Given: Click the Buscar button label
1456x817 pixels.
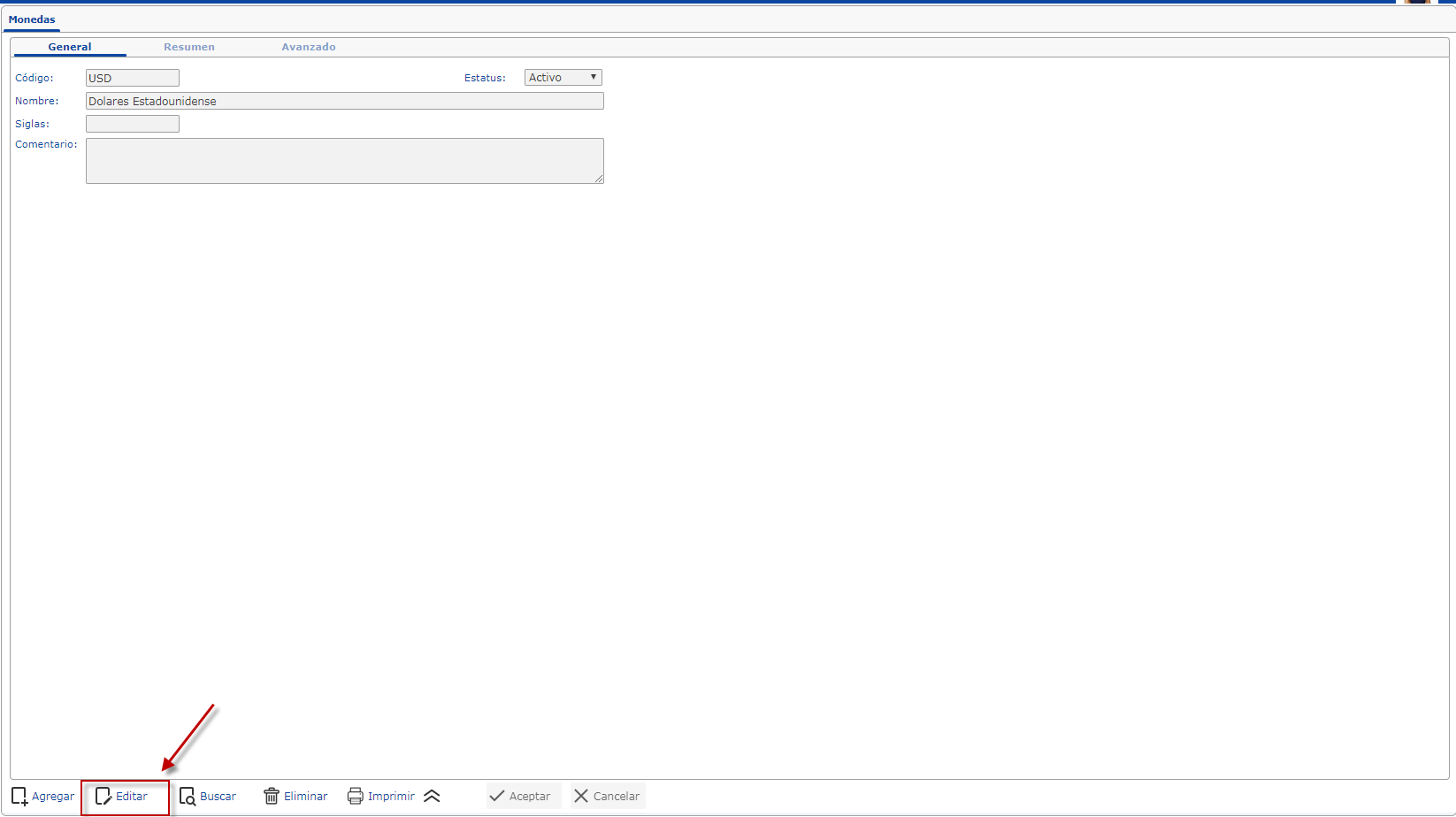Looking at the screenshot, I should tap(218, 797).
